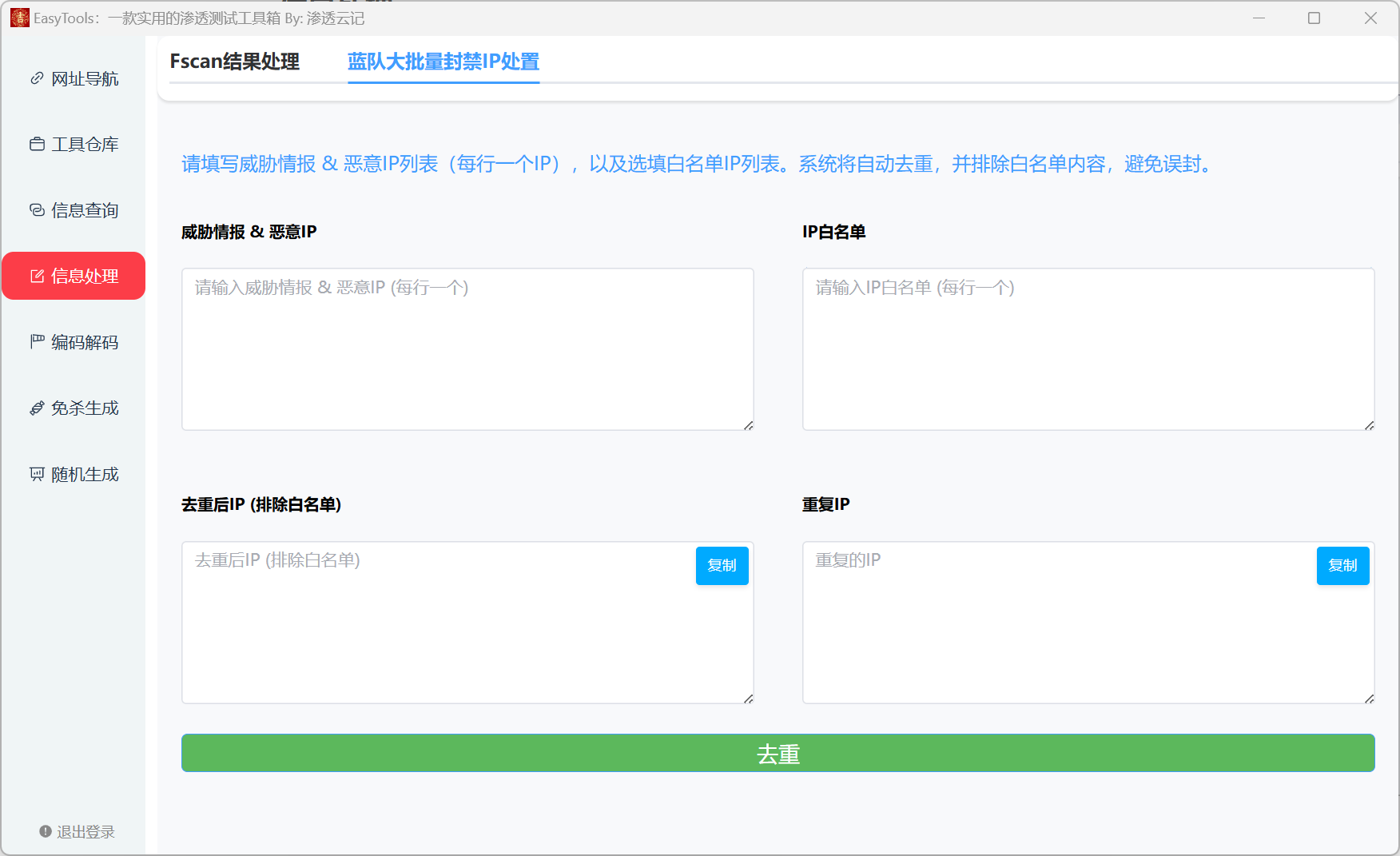Image resolution: width=1400 pixels, height=856 pixels.
Task: Click the EasyTools app logo icon
Action: pos(18,17)
